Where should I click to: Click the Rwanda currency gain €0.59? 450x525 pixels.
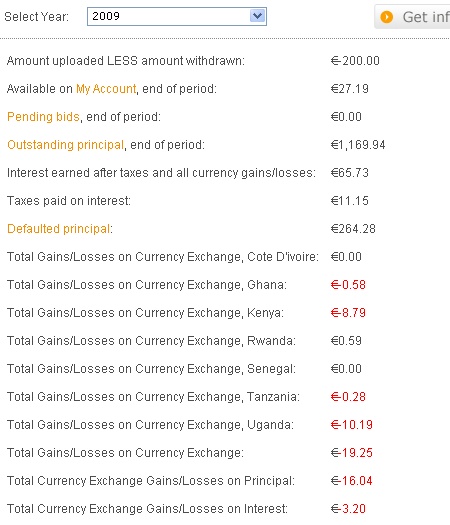(x=346, y=341)
